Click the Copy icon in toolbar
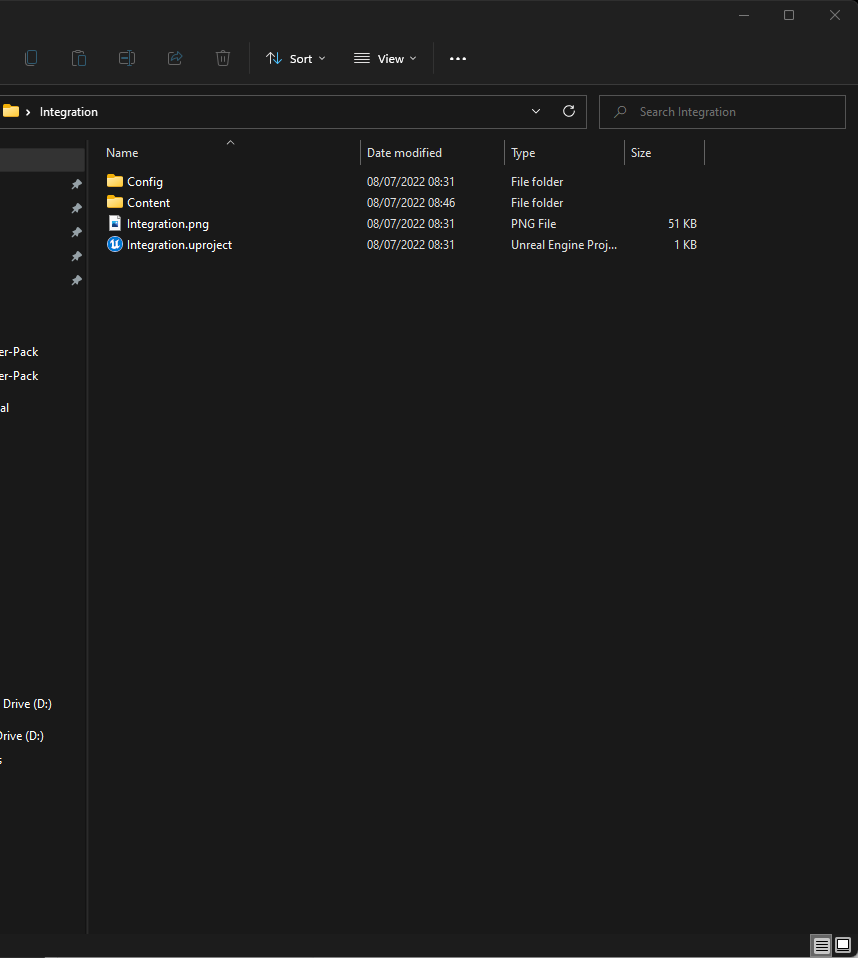Image resolution: width=858 pixels, height=958 pixels. (x=31, y=59)
